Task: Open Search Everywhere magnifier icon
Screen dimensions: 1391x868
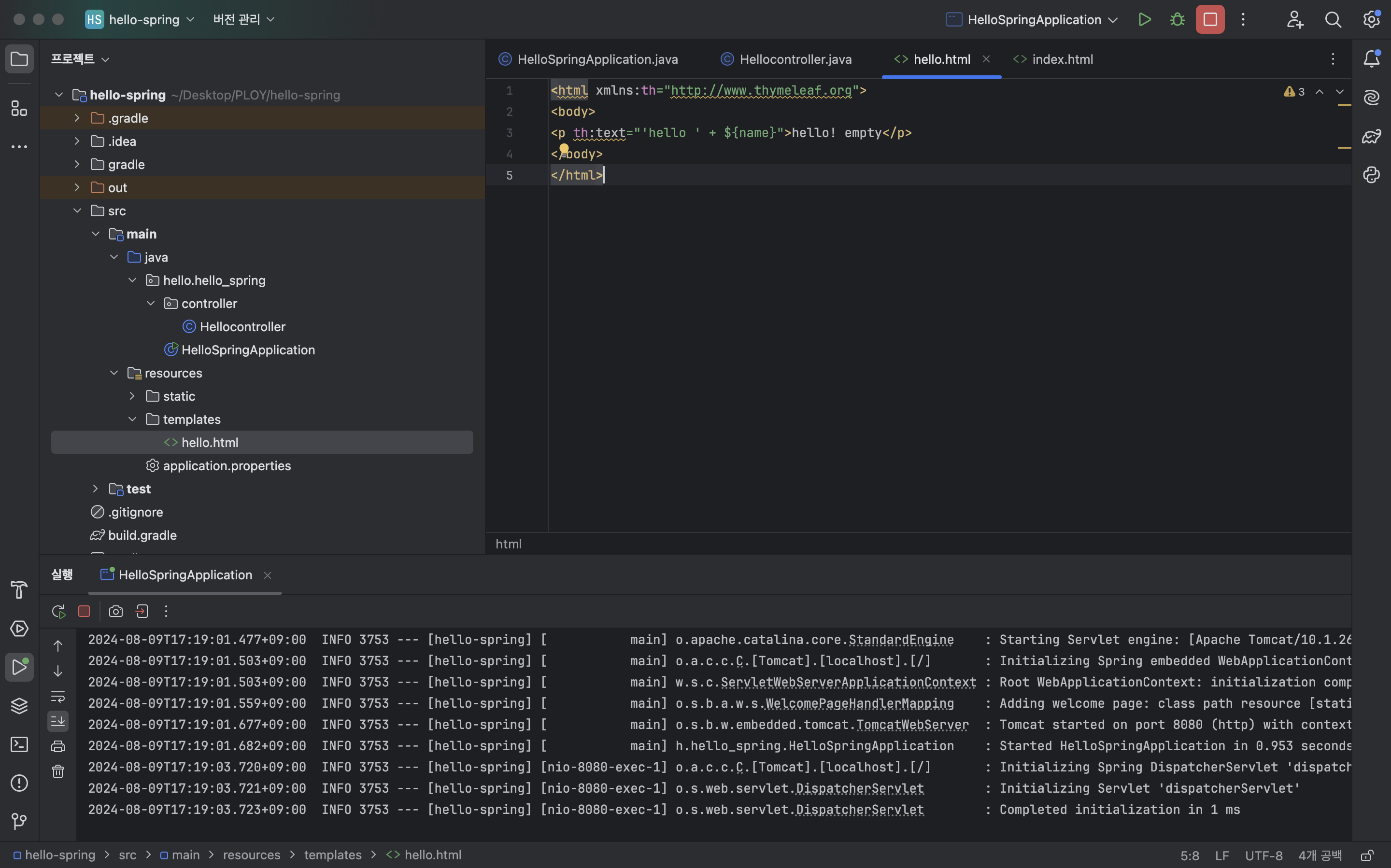Action: 1333,19
